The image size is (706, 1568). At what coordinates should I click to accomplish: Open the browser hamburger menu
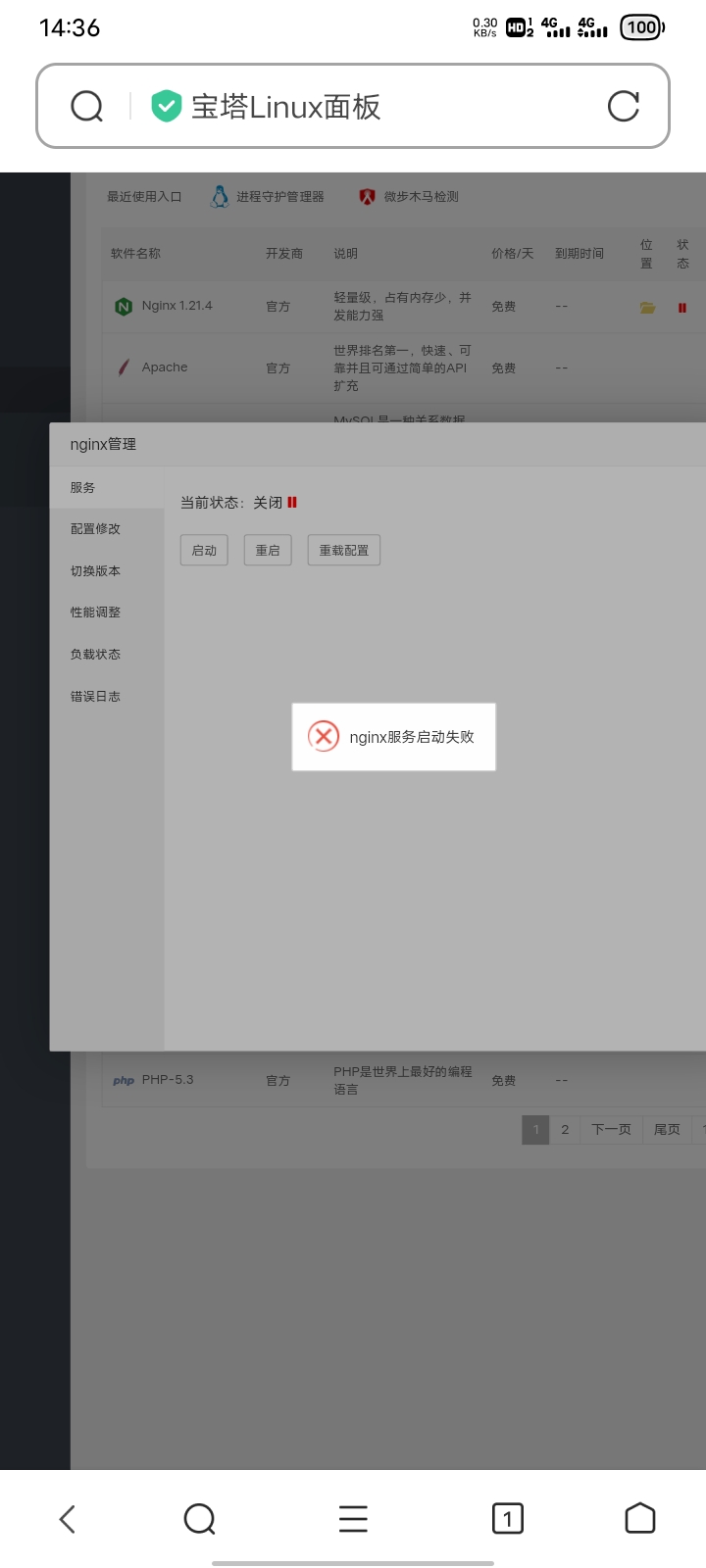(x=353, y=1519)
